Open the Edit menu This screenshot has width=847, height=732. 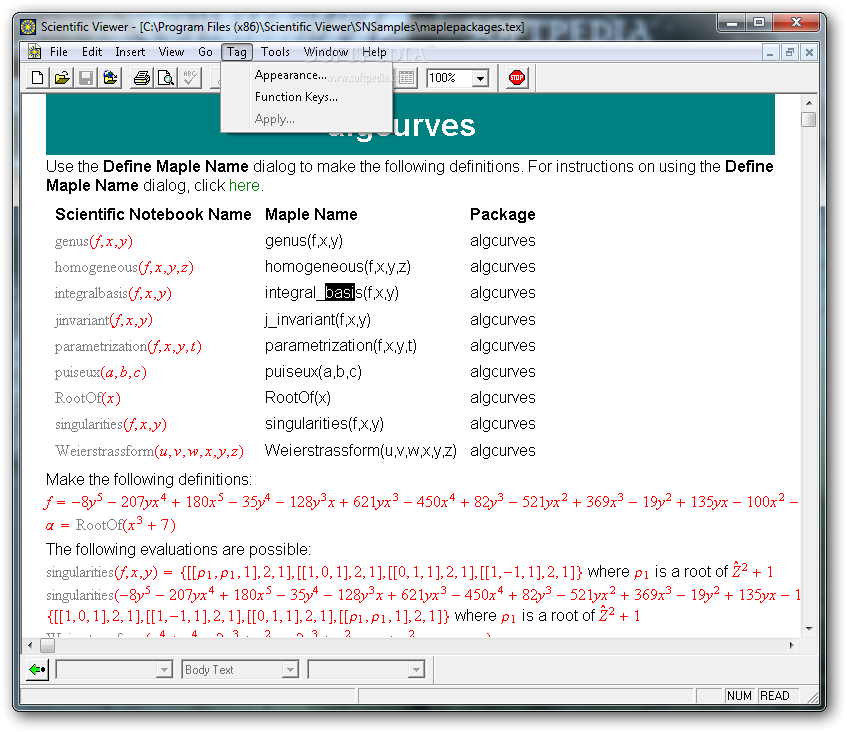click(x=92, y=52)
